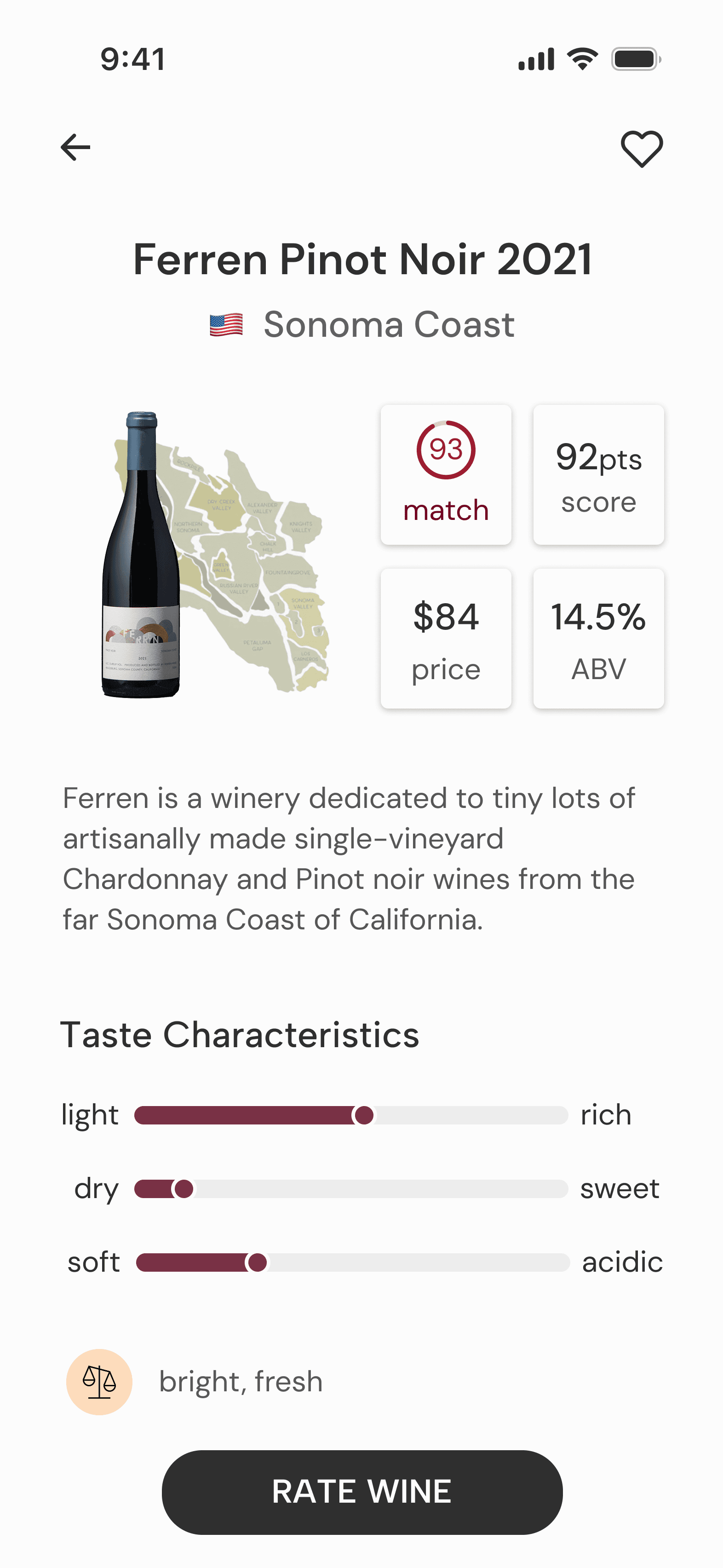
Task: Click the light-to-rich slider handle
Action: point(364,1116)
